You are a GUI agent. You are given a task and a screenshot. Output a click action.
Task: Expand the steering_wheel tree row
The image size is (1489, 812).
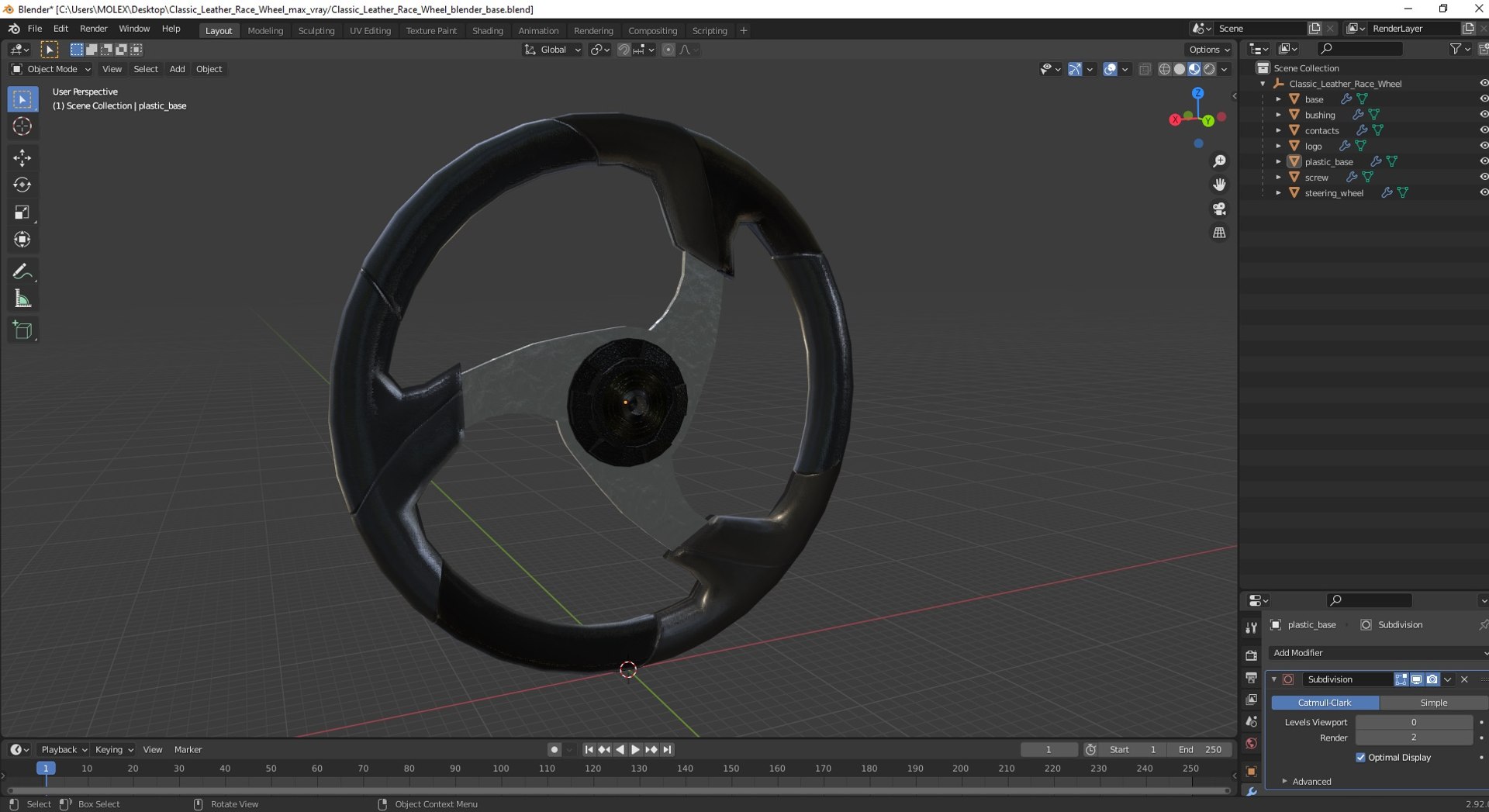pos(1278,193)
